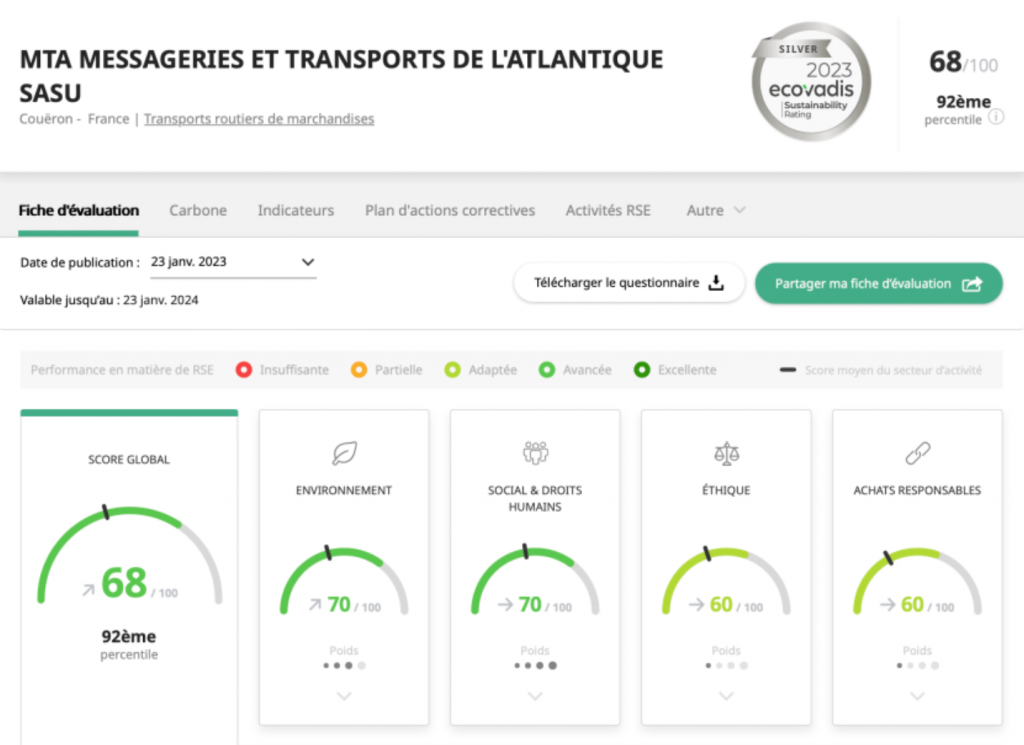Click the right arrow beside Social score 70
The height and width of the screenshot is (745, 1024).
[505, 605]
